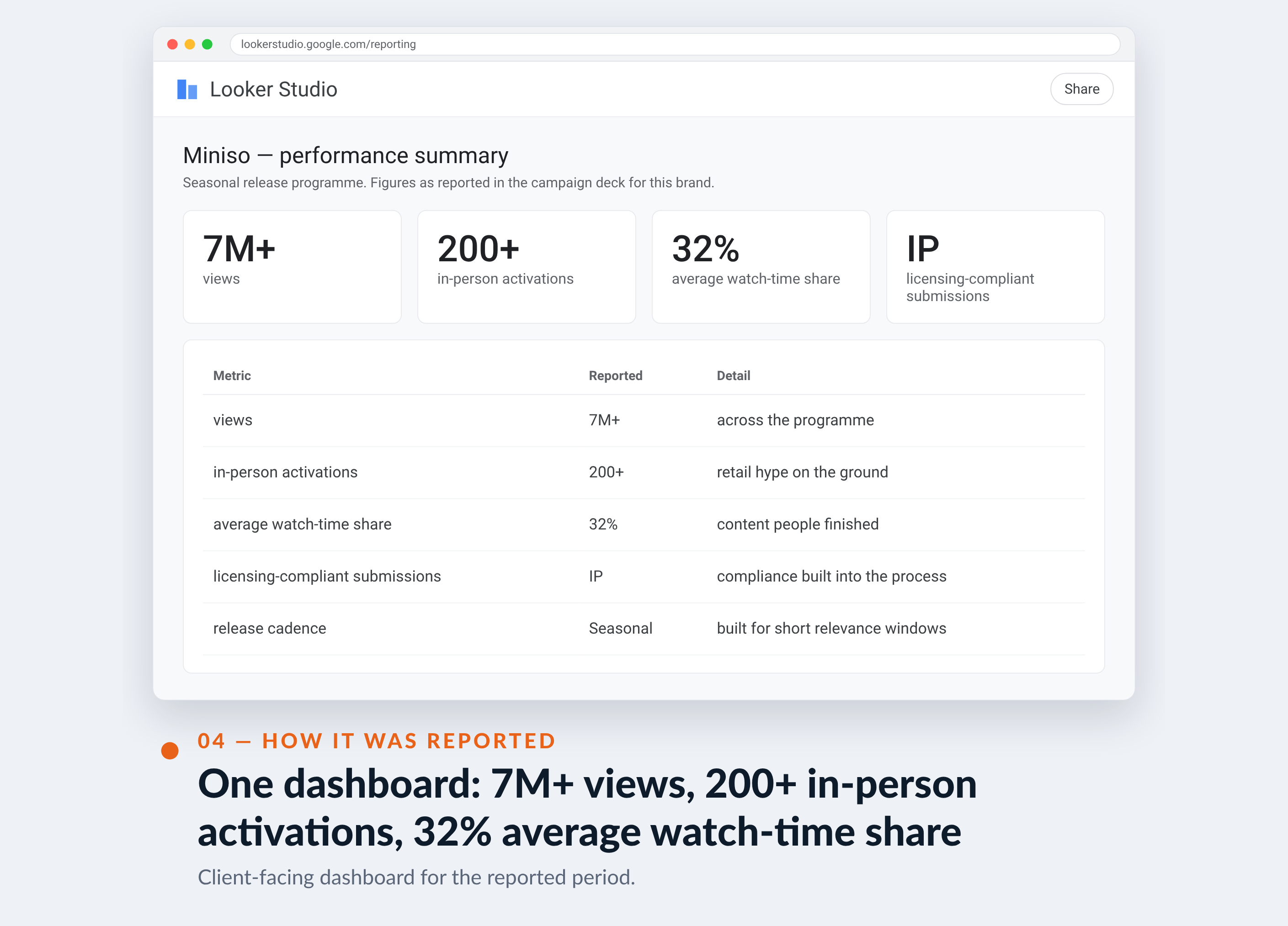Screen dimensions: 1288x926
Task: Click the 'content people finished' detail cell
Action: click(x=797, y=524)
